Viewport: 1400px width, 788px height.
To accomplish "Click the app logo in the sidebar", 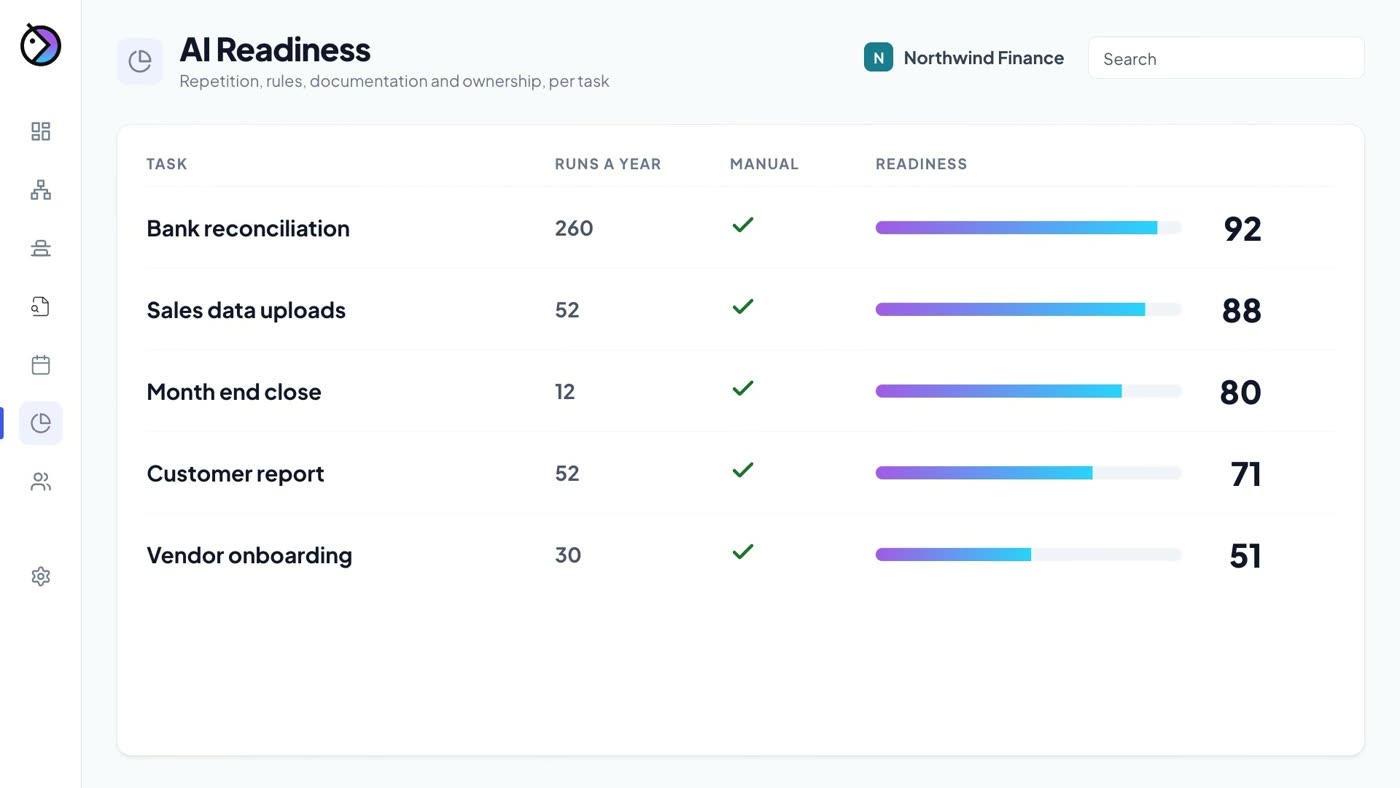I will click(x=41, y=45).
